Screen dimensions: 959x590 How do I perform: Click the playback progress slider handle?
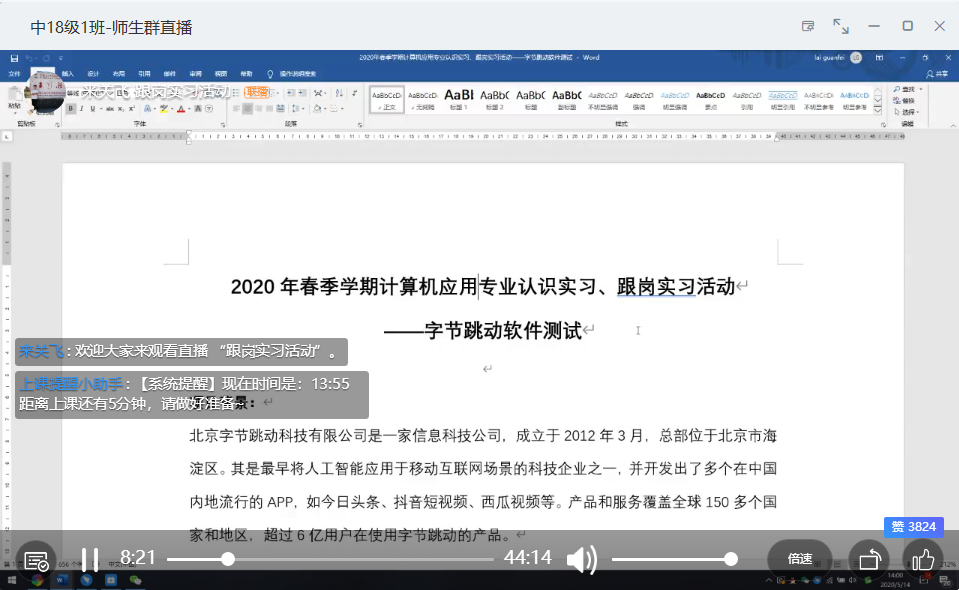[x=228, y=559]
